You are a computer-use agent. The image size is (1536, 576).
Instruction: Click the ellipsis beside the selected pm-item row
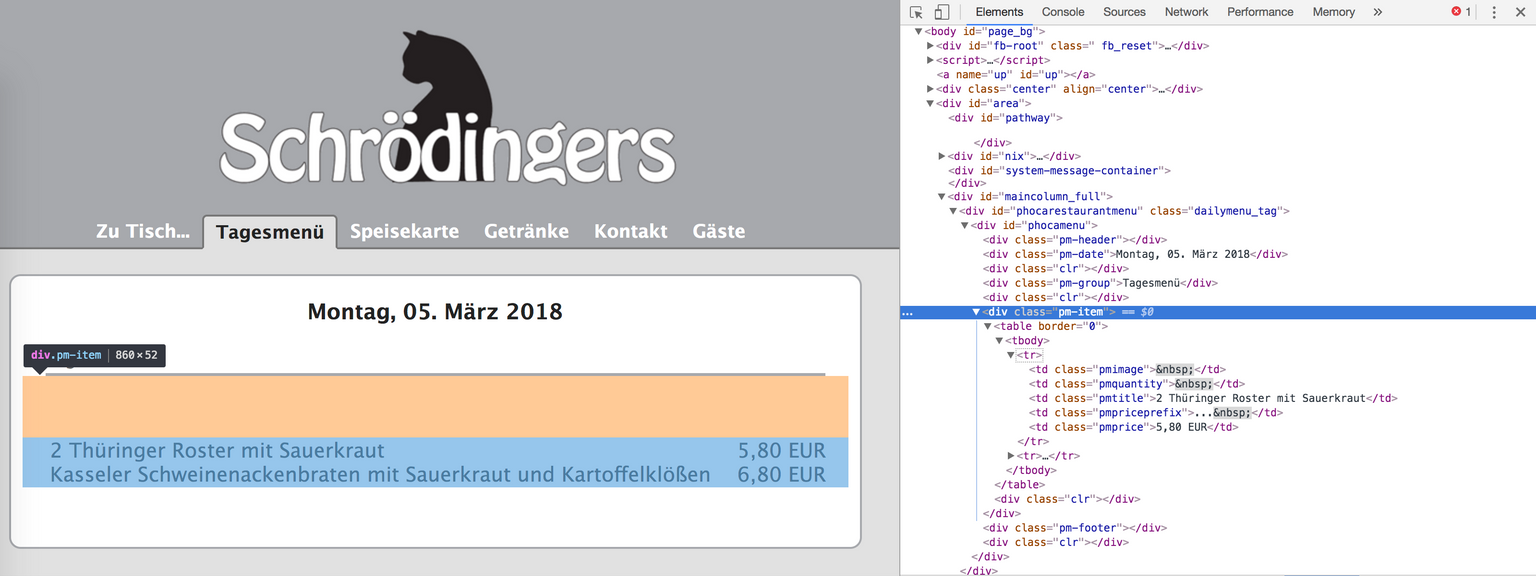(908, 312)
